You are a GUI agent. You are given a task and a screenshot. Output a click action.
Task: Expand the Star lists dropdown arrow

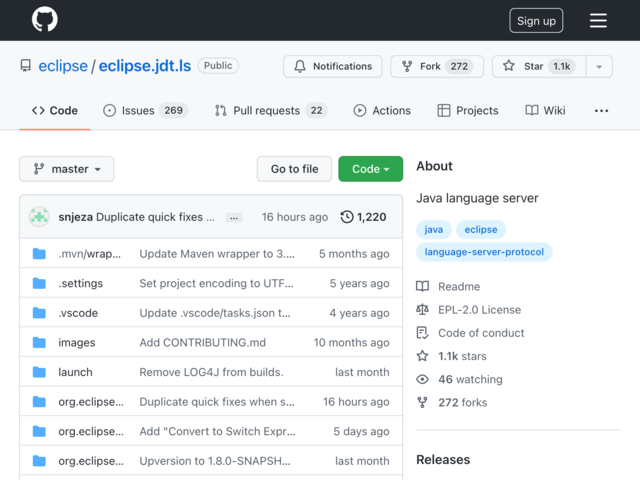pos(599,66)
